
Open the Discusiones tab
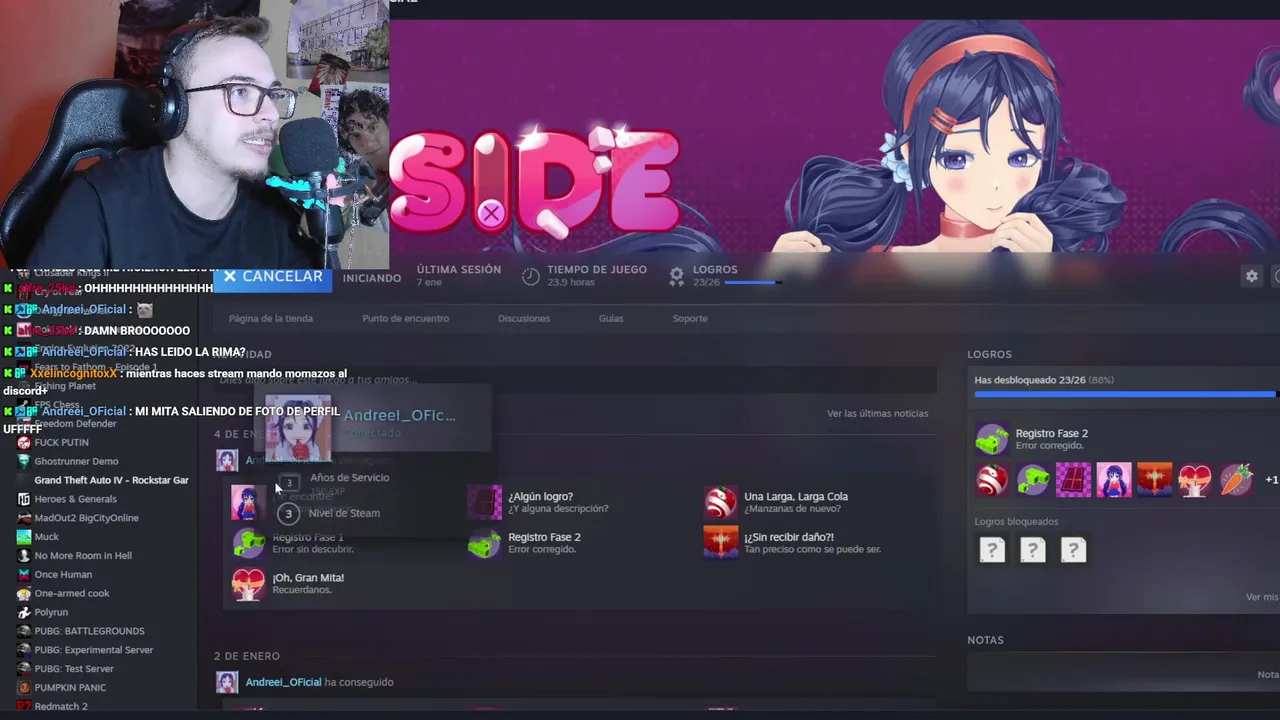pos(524,318)
